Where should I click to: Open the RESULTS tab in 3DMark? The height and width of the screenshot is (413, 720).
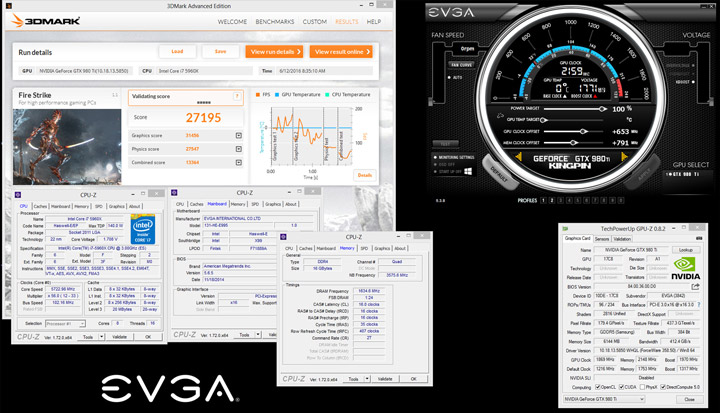coord(347,22)
